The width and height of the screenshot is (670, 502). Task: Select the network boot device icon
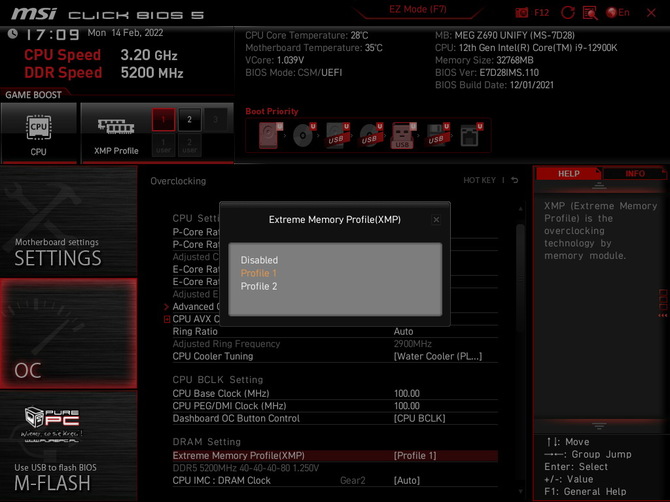point(470,135)
